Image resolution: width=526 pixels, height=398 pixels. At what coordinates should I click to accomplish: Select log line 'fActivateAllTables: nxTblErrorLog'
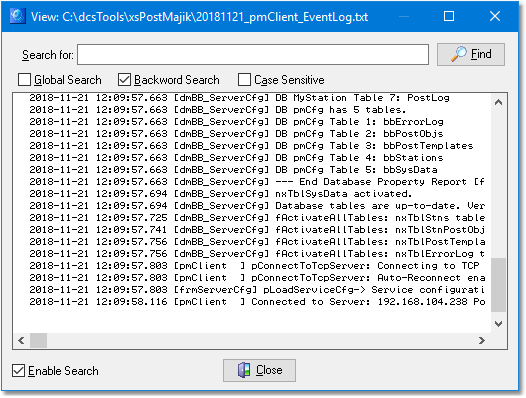pyautogui.click(x=257, y=254)
